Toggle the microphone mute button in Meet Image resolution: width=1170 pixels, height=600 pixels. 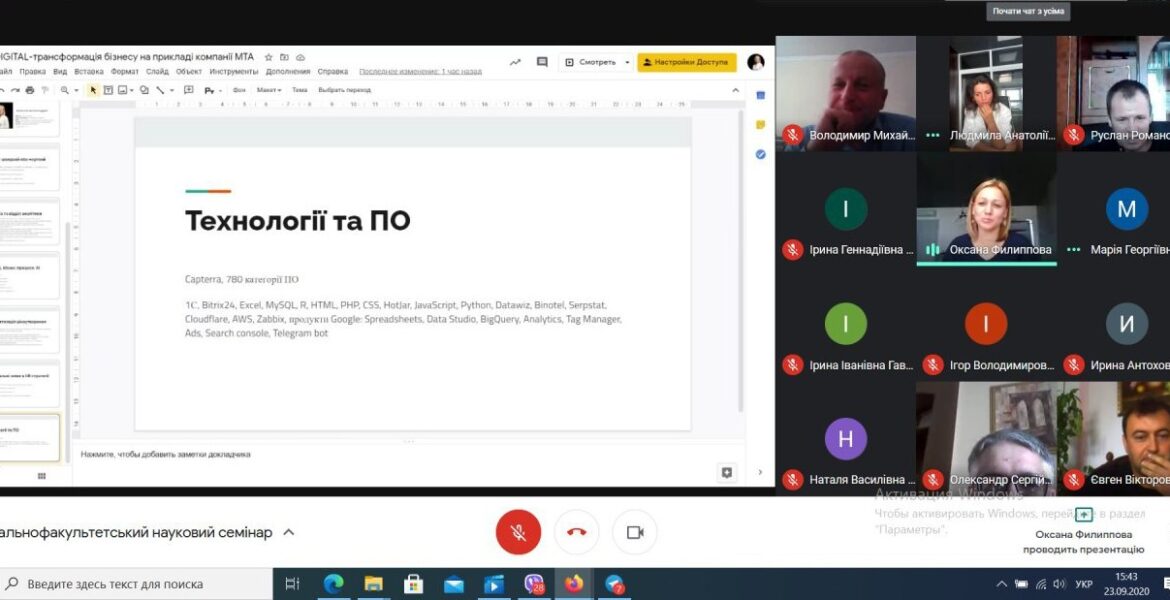coord(518,532)
